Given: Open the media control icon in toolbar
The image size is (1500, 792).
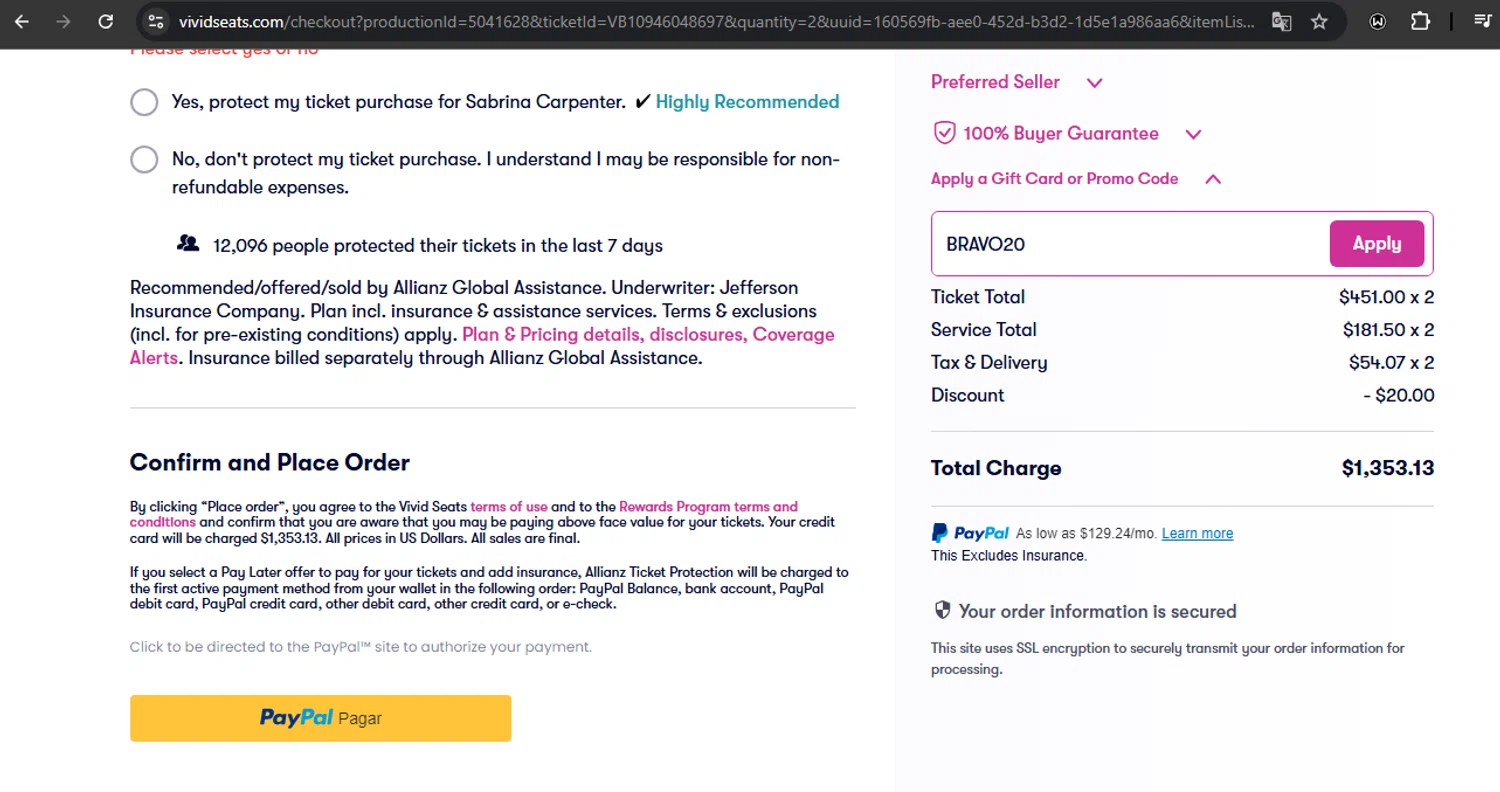Looking at the screenshot, I should 1483,21.
